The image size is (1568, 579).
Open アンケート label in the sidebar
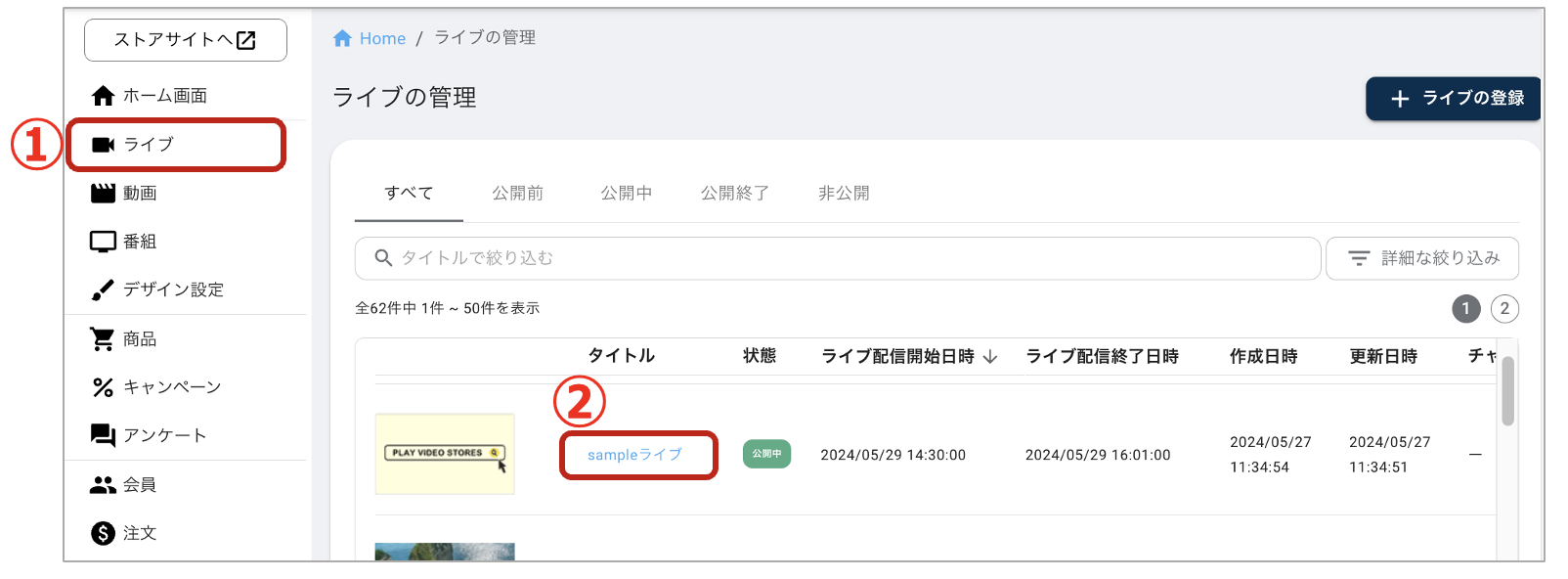pyautogui.click(x=164, y=435)
